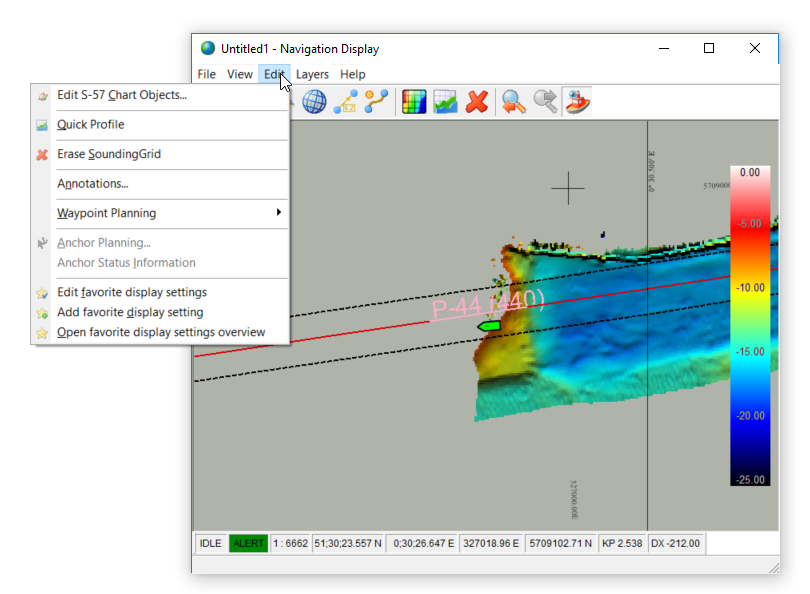Click the depth color scale legend
Image resolution: width=810 pixels, height=594 pixels.
[750, 325]
